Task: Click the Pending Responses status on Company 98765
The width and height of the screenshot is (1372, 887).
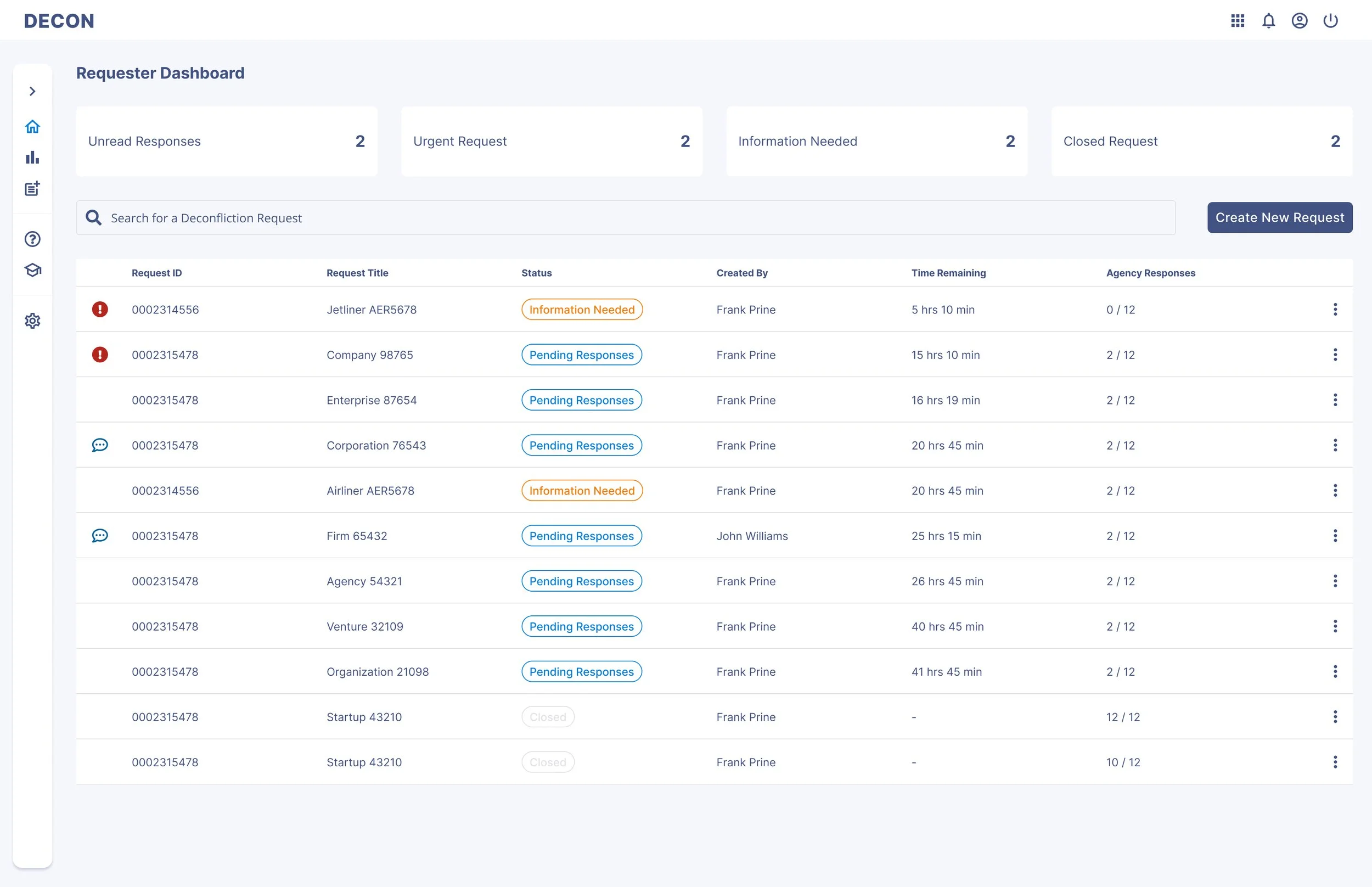Action: [x=581, y=355]
